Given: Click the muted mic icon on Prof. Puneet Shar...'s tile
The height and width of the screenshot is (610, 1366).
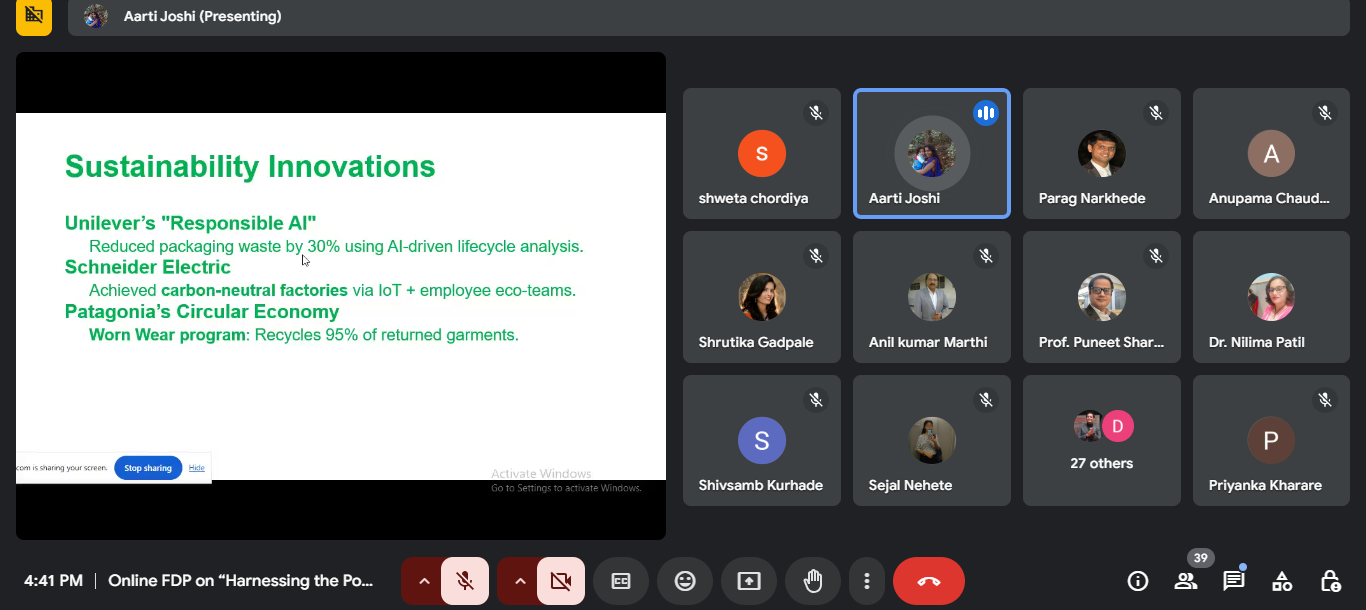Looking at the screenshot, I should [1156, 256].
